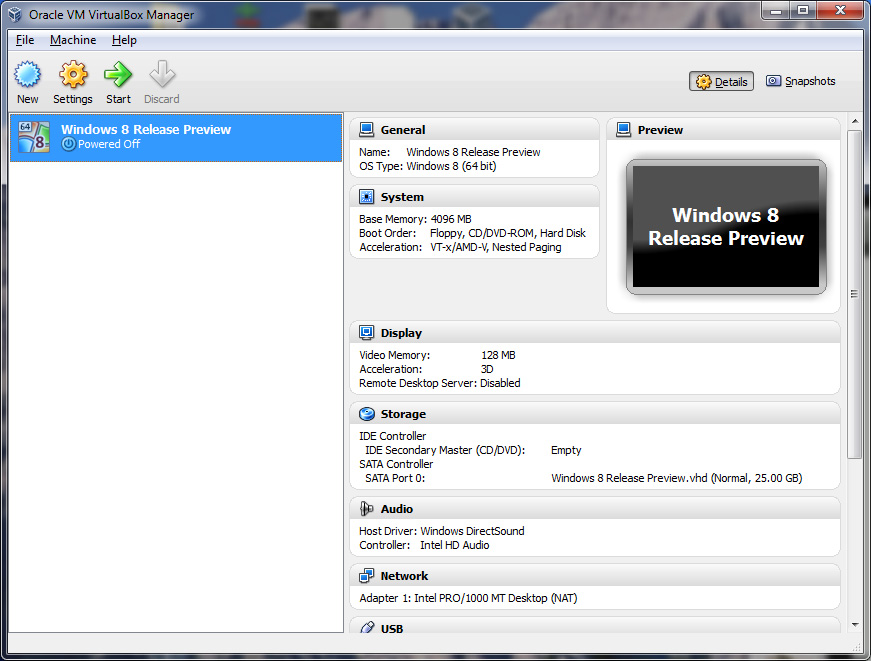Click the Windows 8 Release Preview.vhd entry
Viewport: 871px width, 661px height.
click(677, 478)
